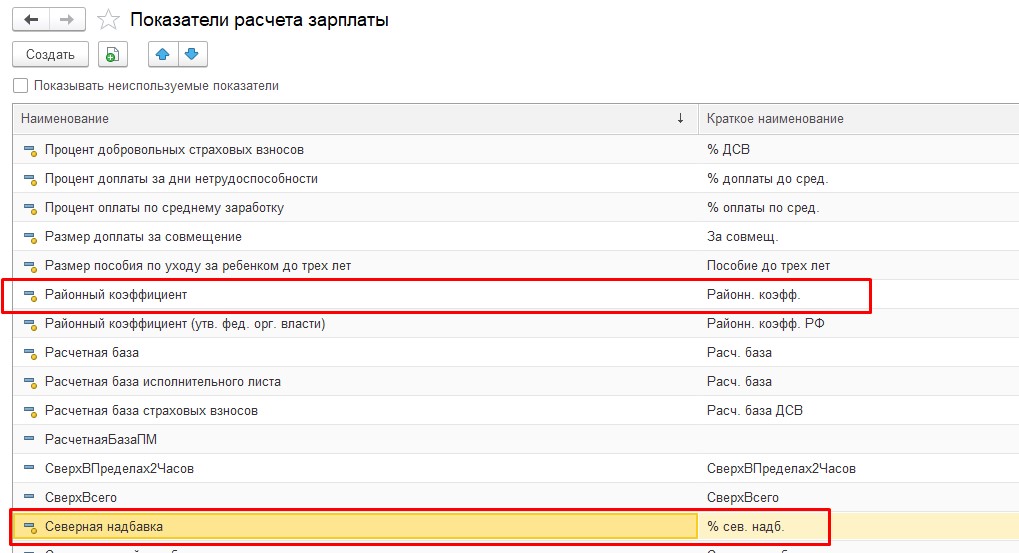The image size is (1019, 553).
Task: Click the icon beside Северная надбавка row
Action: tap(29, 527)
